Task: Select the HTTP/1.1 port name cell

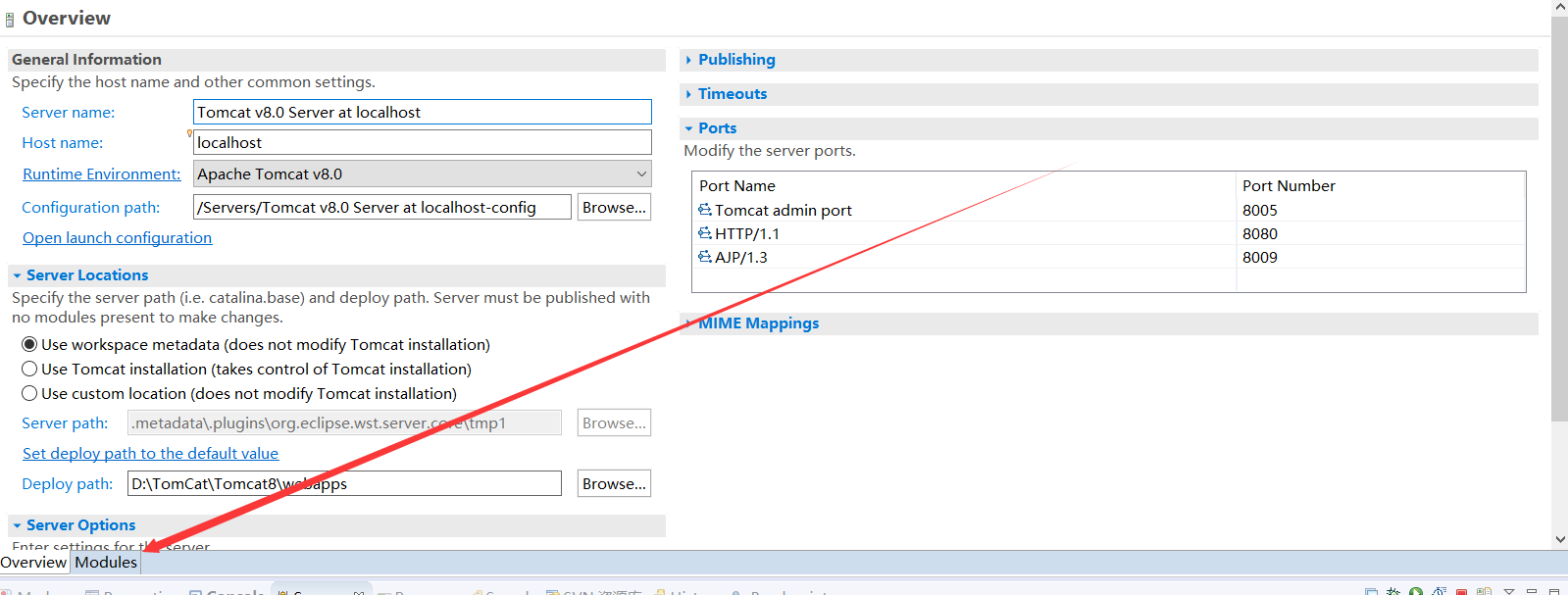Action: pos(746,233)
